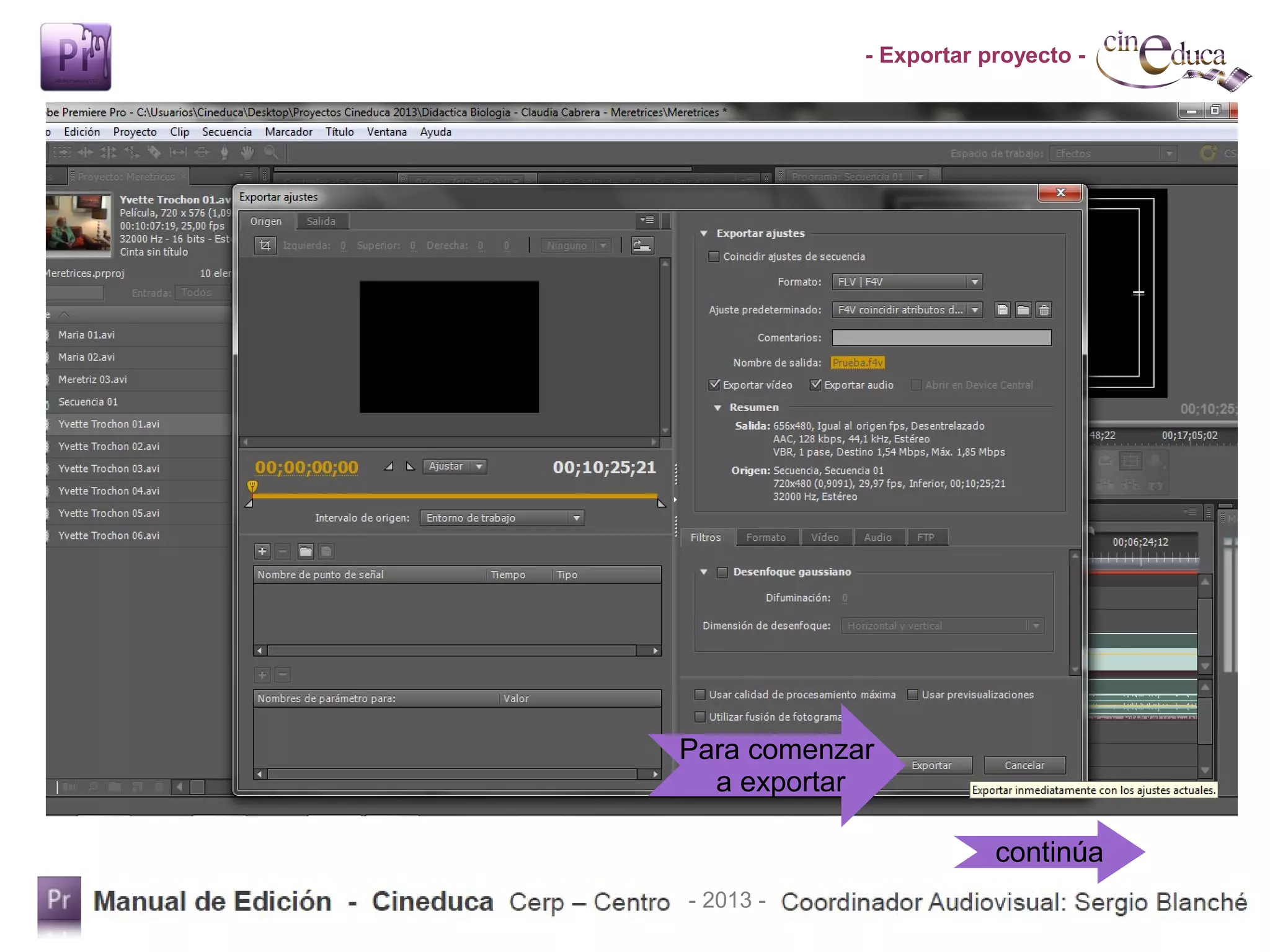Select the slip tool in main toolbar
This screenshot has width=1270, height=952.
(178, 153)
